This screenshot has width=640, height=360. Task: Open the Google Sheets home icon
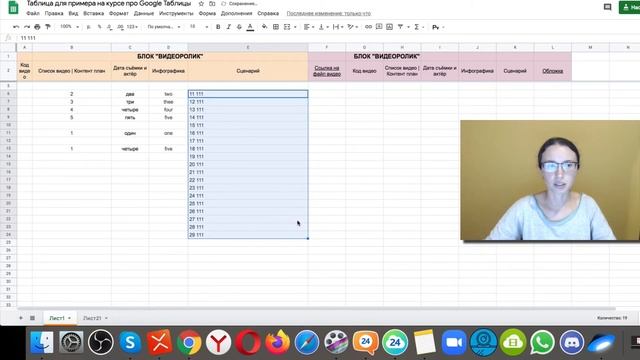[13, 7]
